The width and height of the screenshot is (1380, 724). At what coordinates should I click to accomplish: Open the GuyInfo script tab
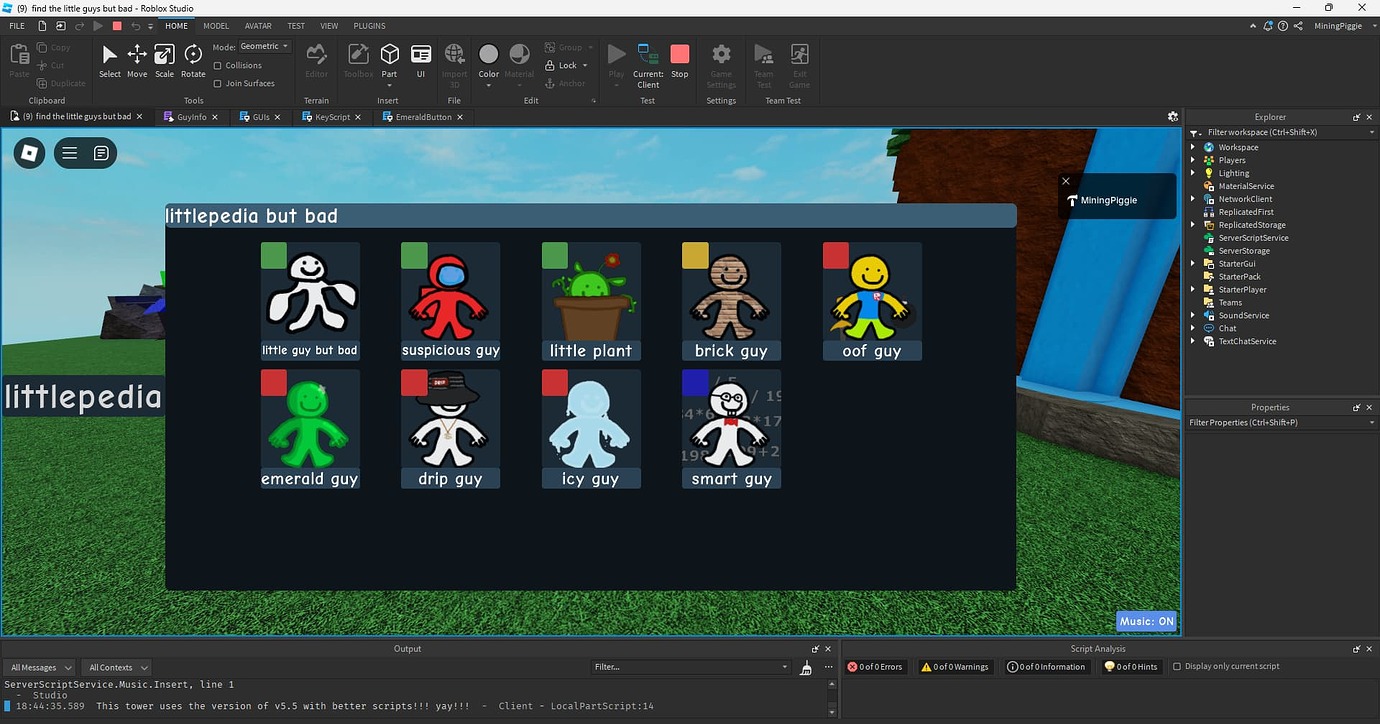(192, 117)
